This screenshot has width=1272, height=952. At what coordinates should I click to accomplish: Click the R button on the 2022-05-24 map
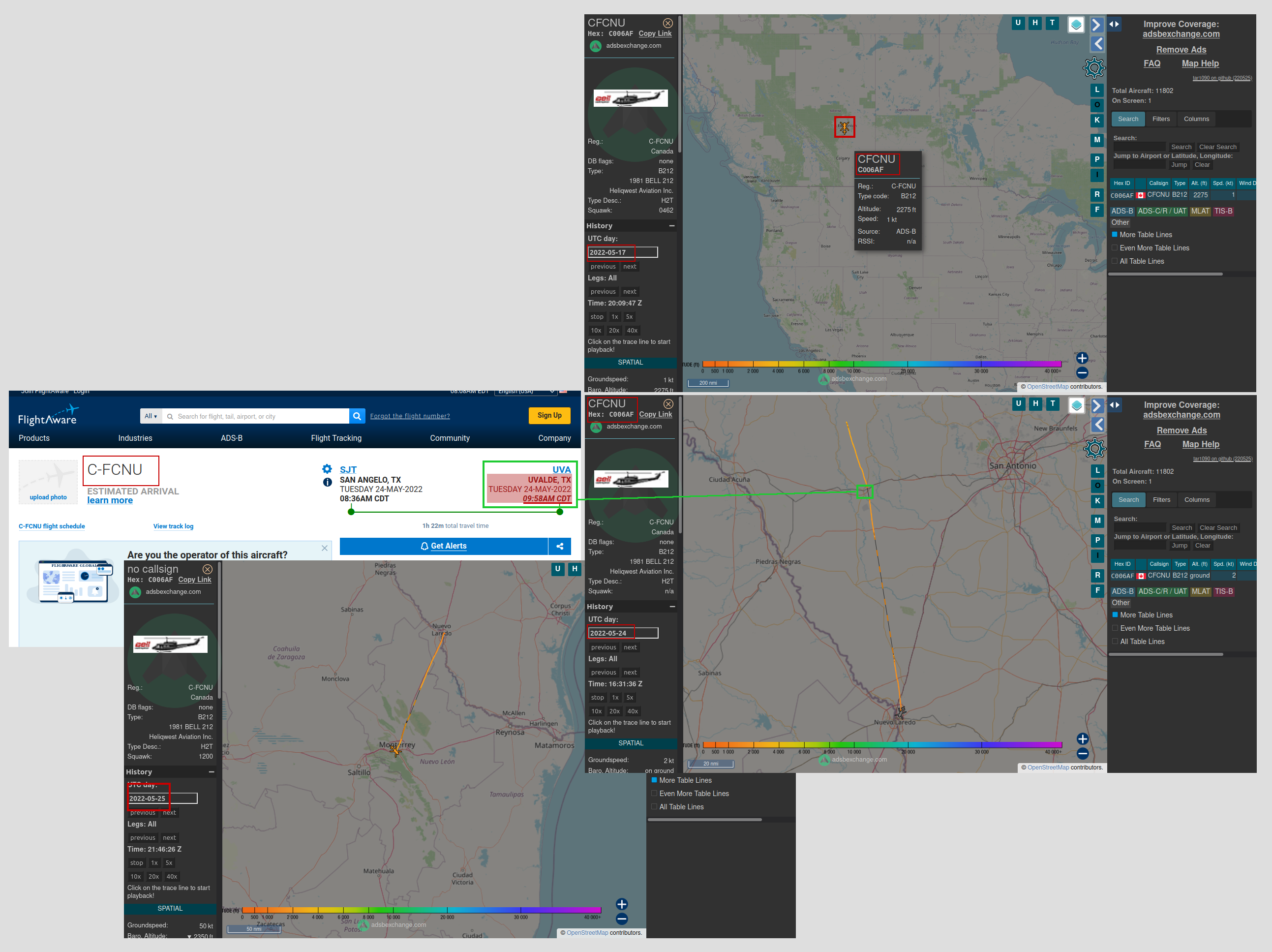[1098, 575]
